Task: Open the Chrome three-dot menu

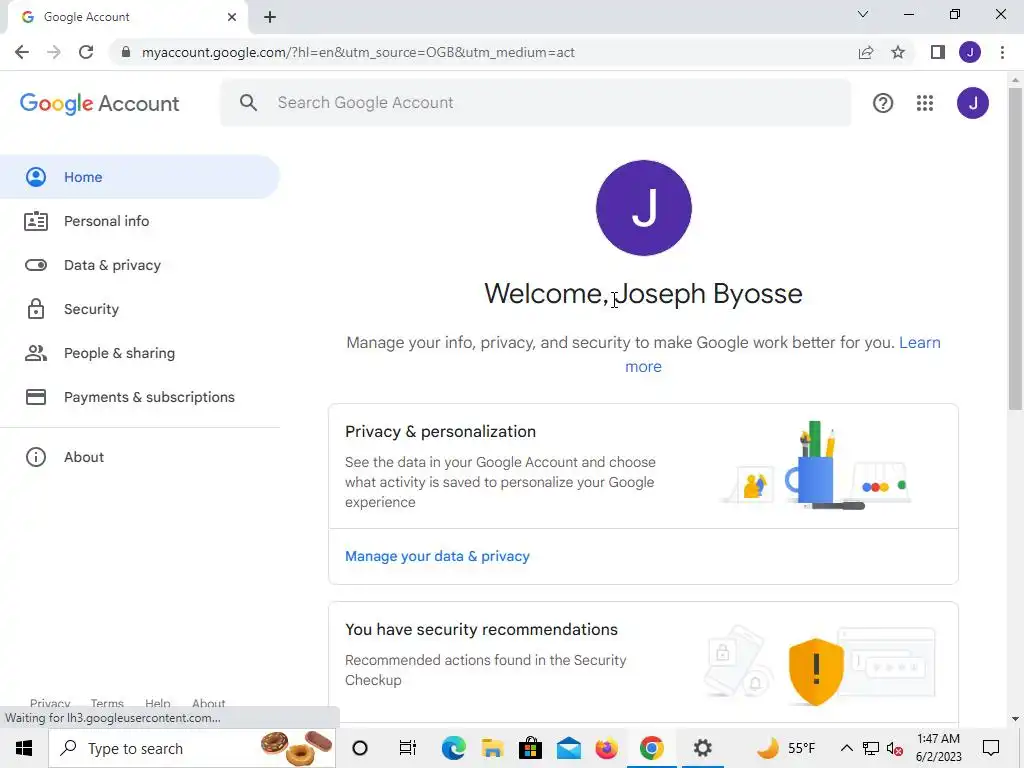Action: pyautogui.click(x=1002, y=52)
